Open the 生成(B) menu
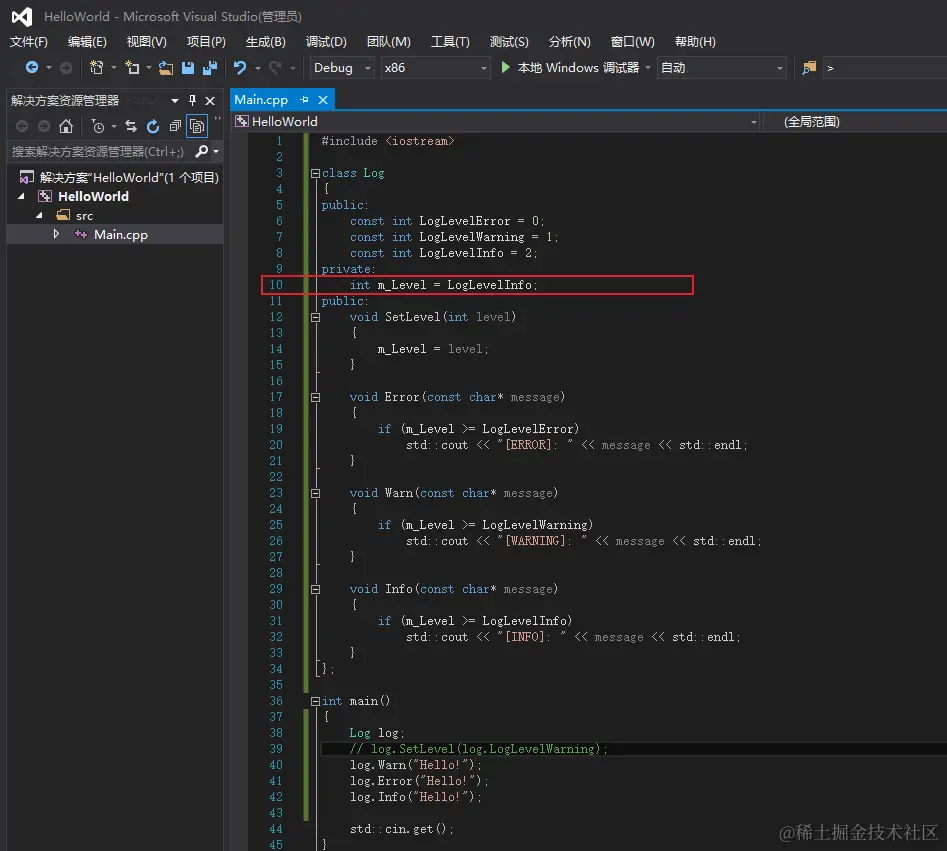Viewport: 947px width, 851px height. coord(265,42)
